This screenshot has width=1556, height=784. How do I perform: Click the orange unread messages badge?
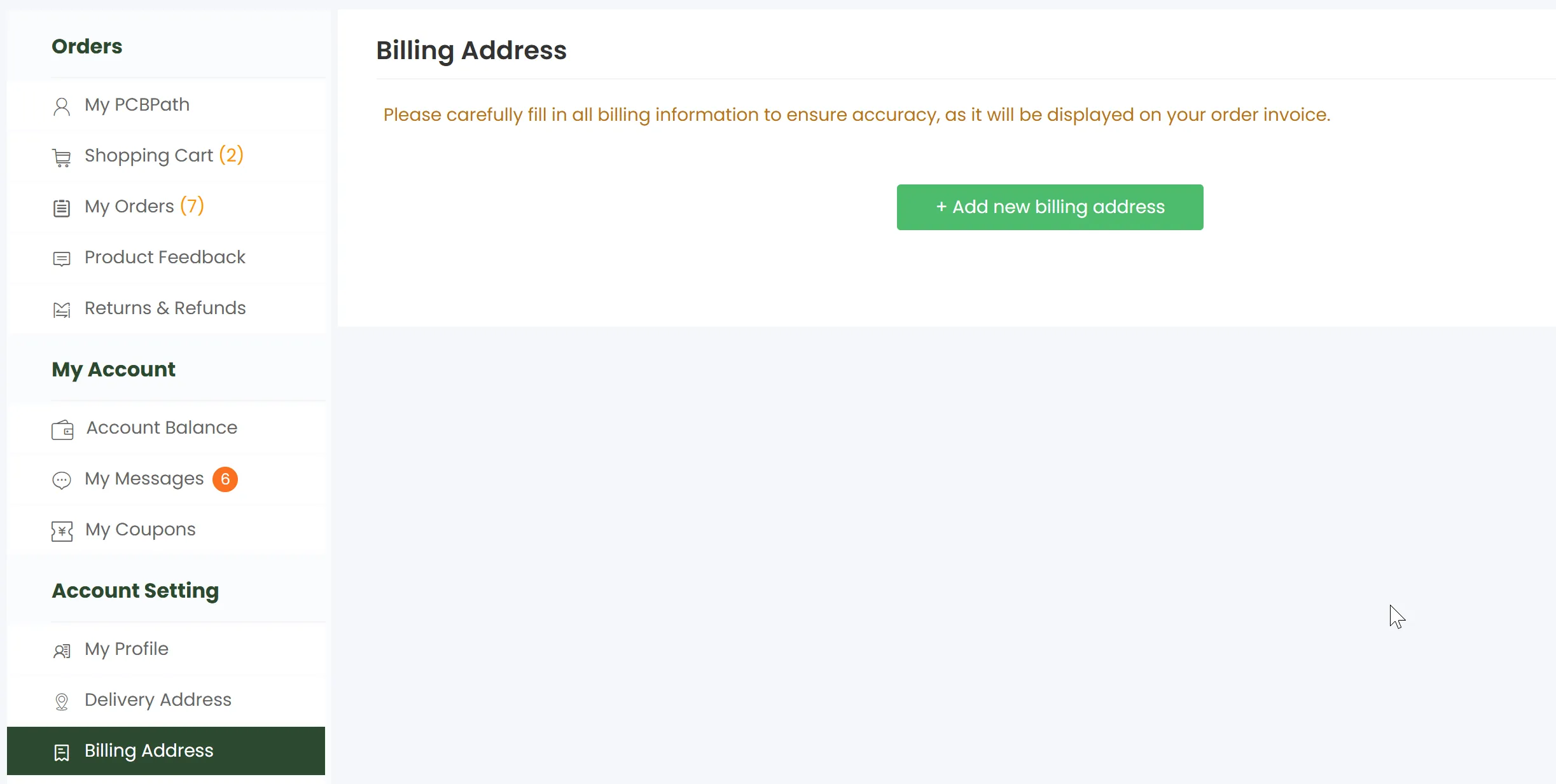coord(225,479)
